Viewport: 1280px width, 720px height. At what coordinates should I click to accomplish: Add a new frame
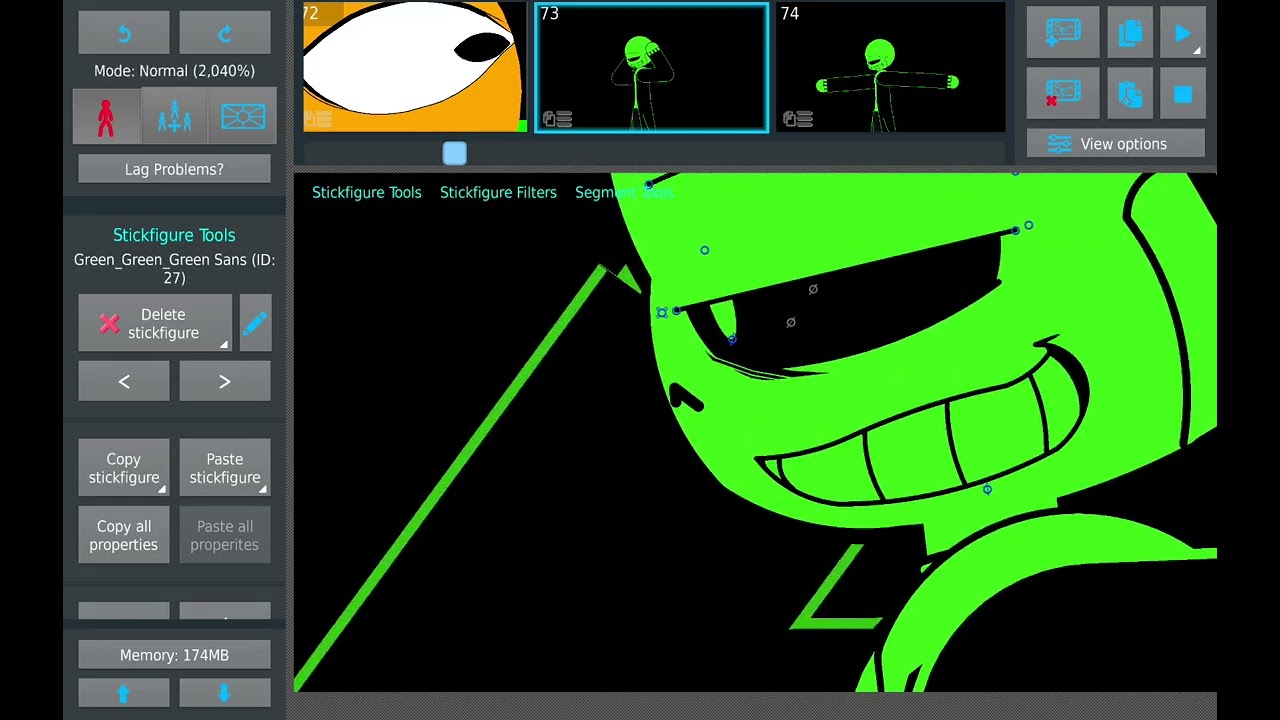point(1063,33)
